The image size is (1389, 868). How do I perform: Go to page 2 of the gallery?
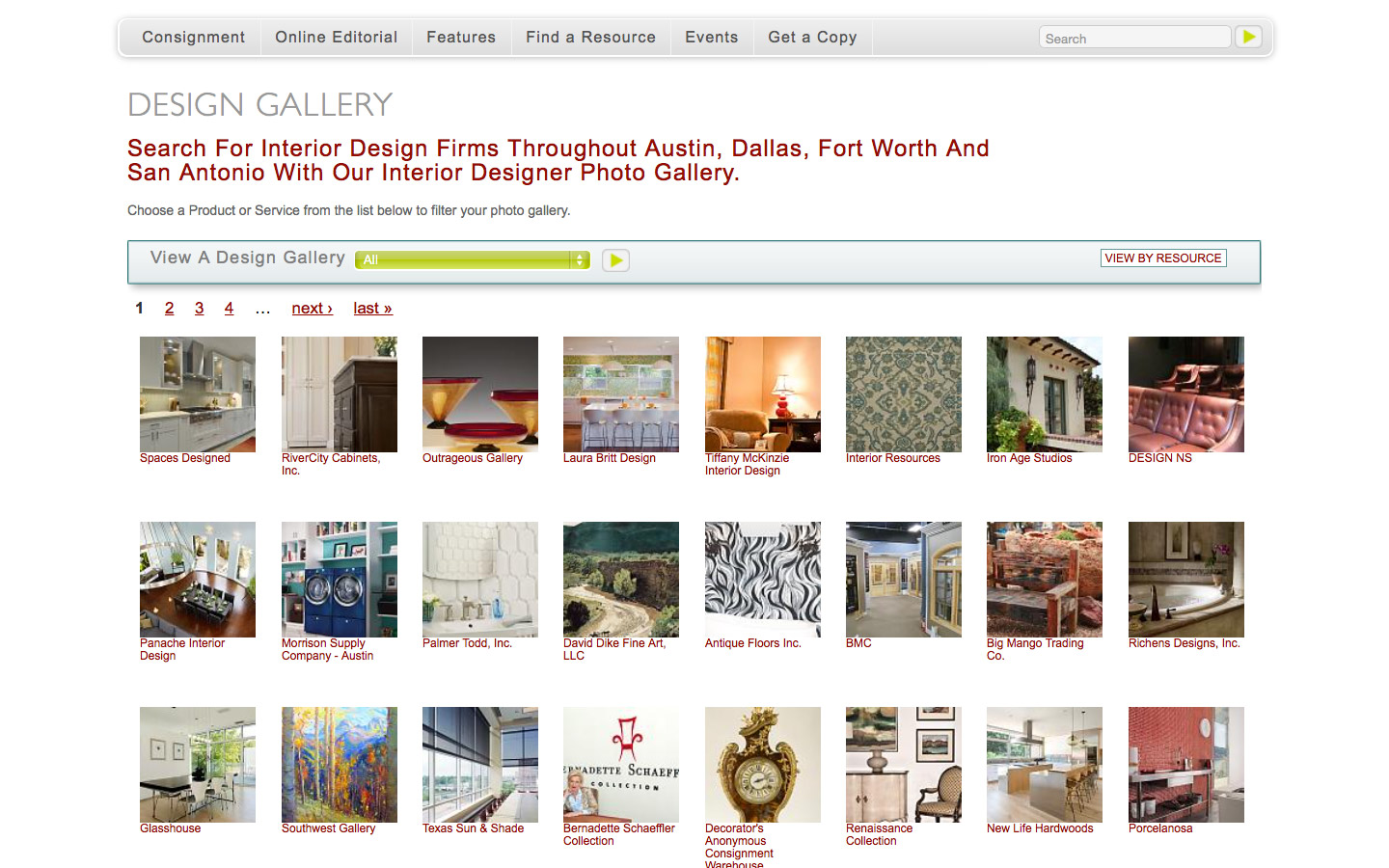click(170, 309)
